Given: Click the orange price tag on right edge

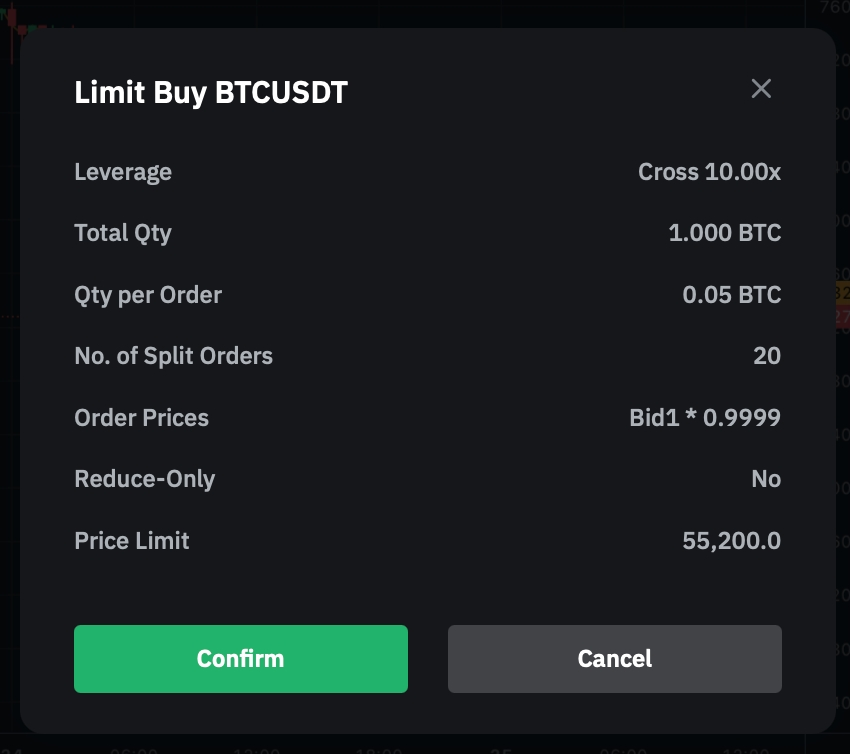Looking at the screenshot, I should 842,293.
